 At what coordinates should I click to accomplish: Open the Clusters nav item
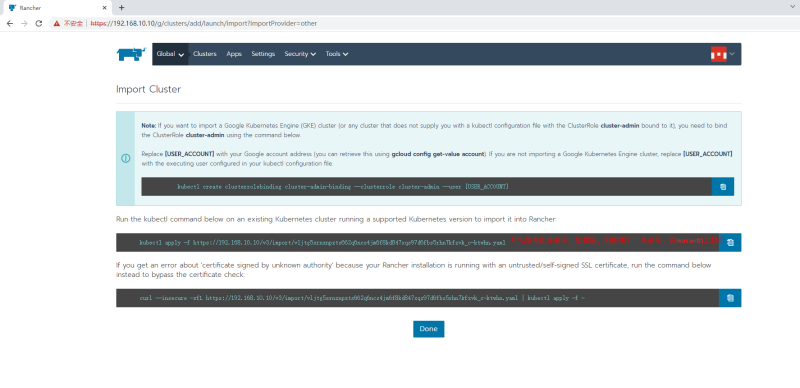(205, 54)
